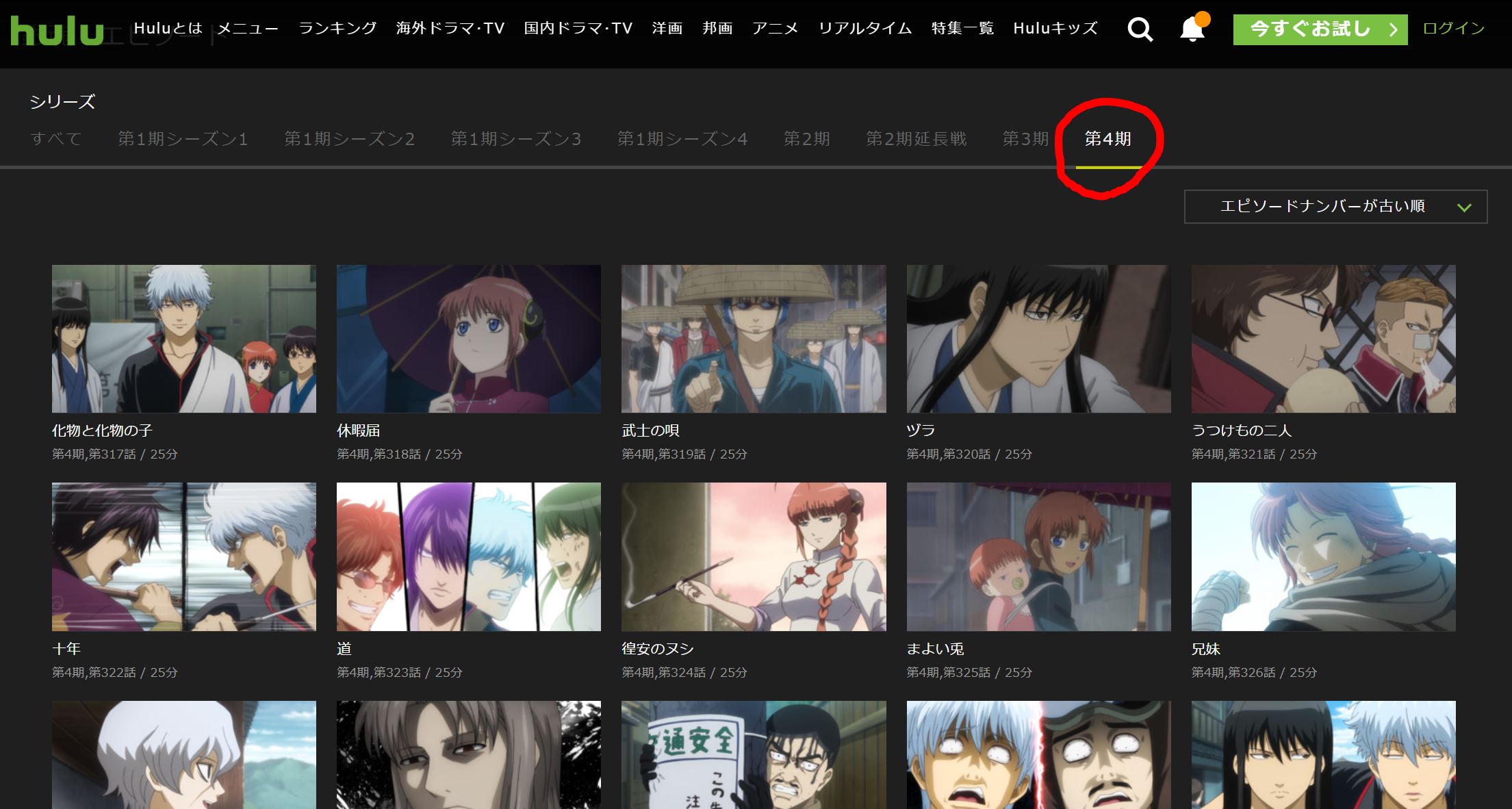
Task: Click the 武士の唄 title text
Action: 650,431
